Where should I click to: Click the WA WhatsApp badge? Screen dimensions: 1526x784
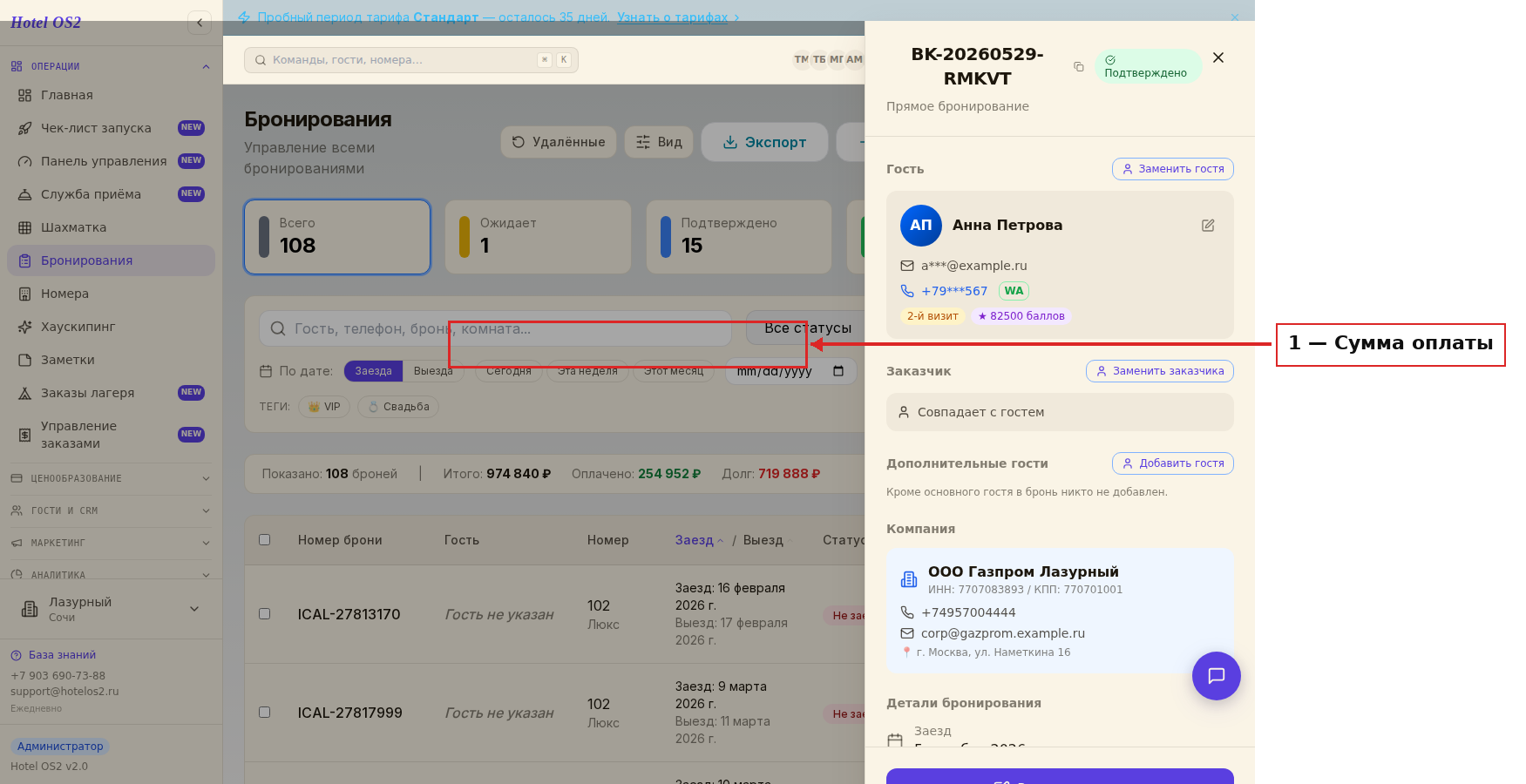point(1014,291)
